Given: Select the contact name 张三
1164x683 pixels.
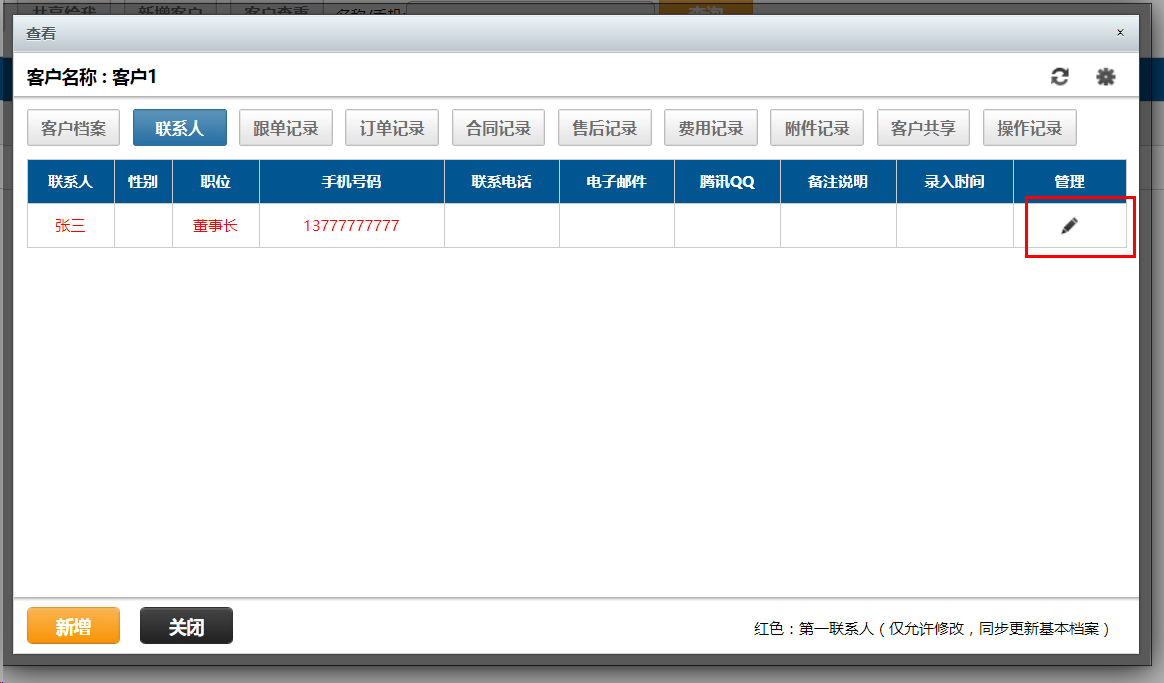Looking at the screenshot, I should 71,226.
